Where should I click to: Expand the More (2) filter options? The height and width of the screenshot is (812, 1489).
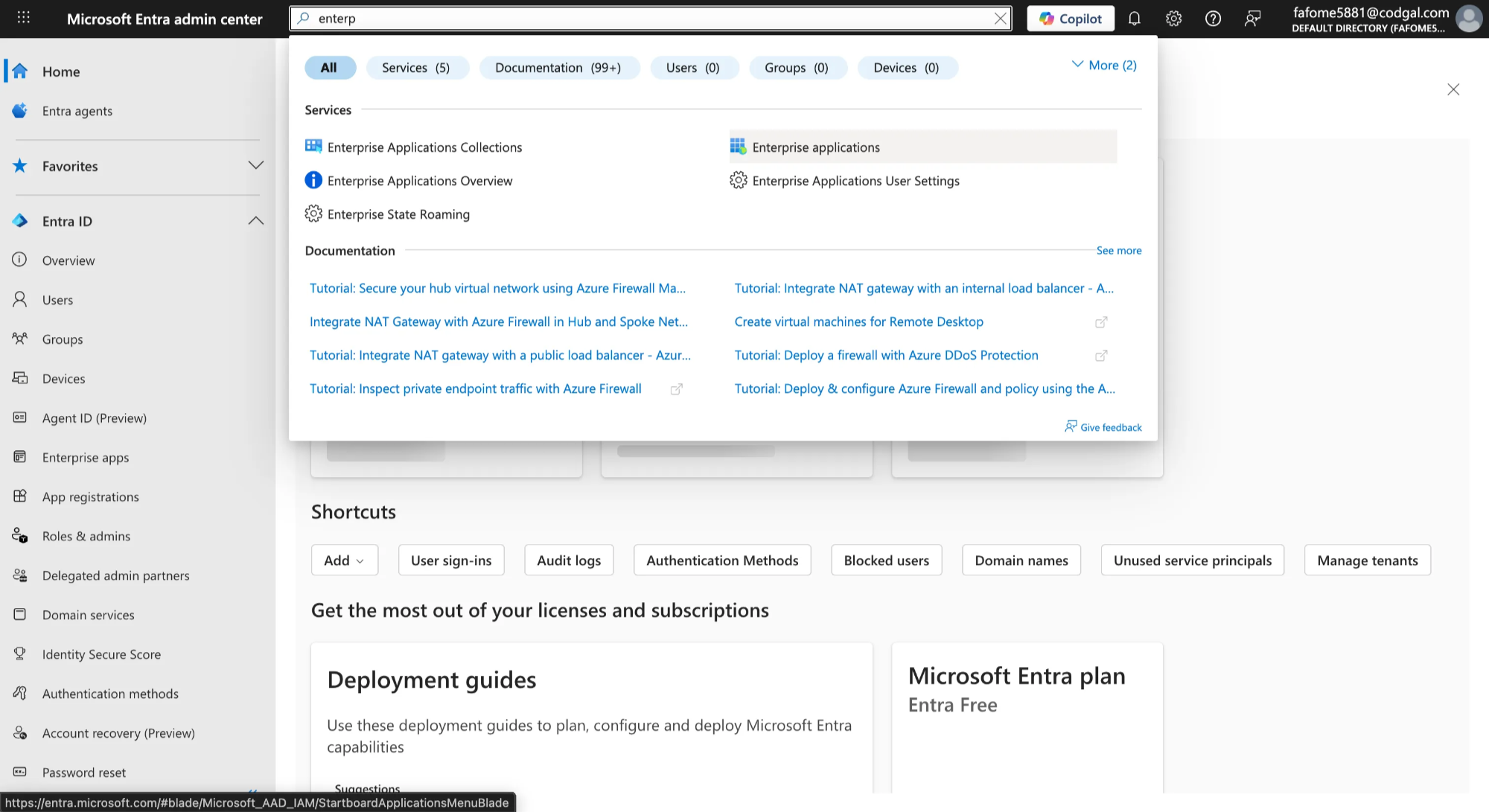click(1104, 65)
